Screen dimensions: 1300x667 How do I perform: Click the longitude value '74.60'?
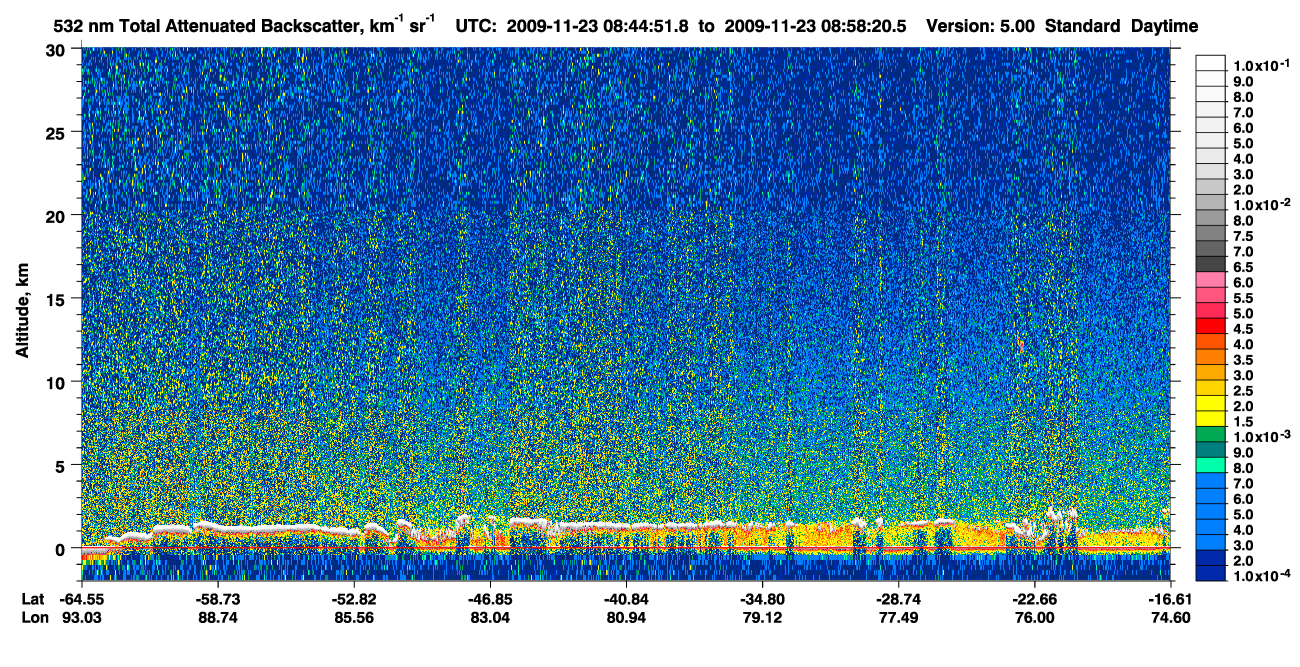1170,618
